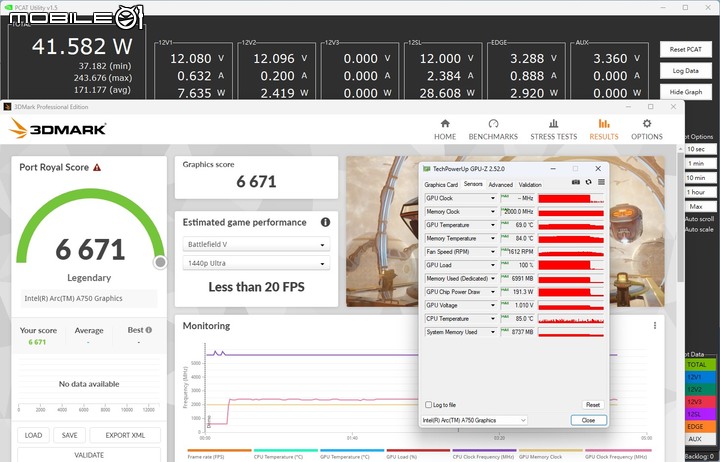Click the info icon next to Best
This screenshot has height=462, width=720.
149,330
